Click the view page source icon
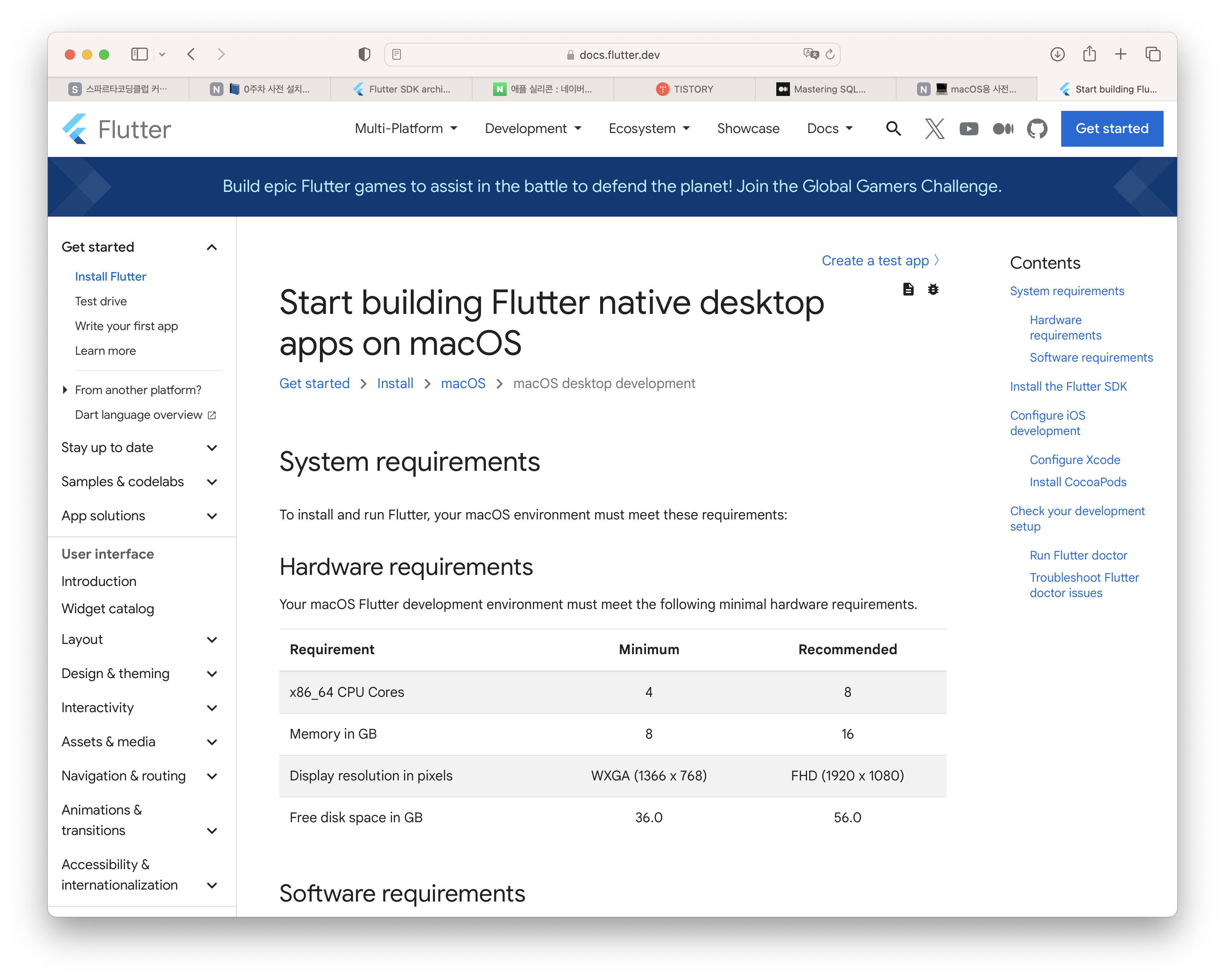Viewport: 1225px width, 980px height. (908, 289)
